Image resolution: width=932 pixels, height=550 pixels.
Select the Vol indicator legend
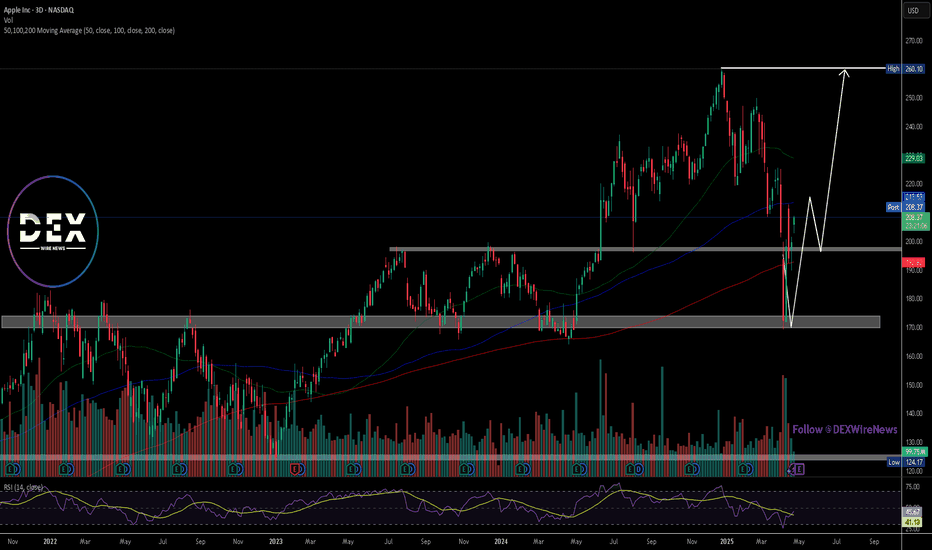8,20
